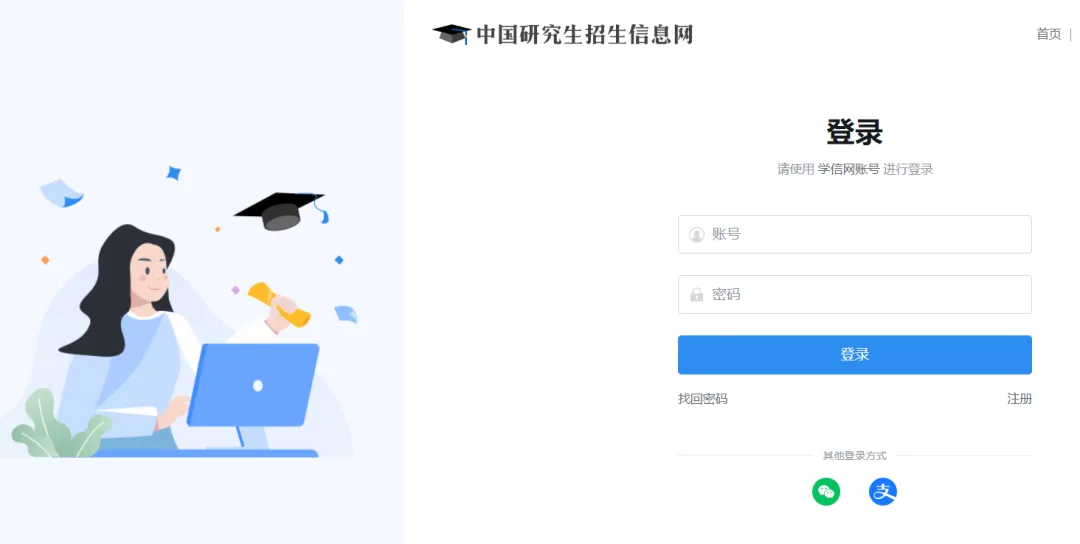Click the large 登录 heading
Screen dimensions: 1080x544
point(855,132)
